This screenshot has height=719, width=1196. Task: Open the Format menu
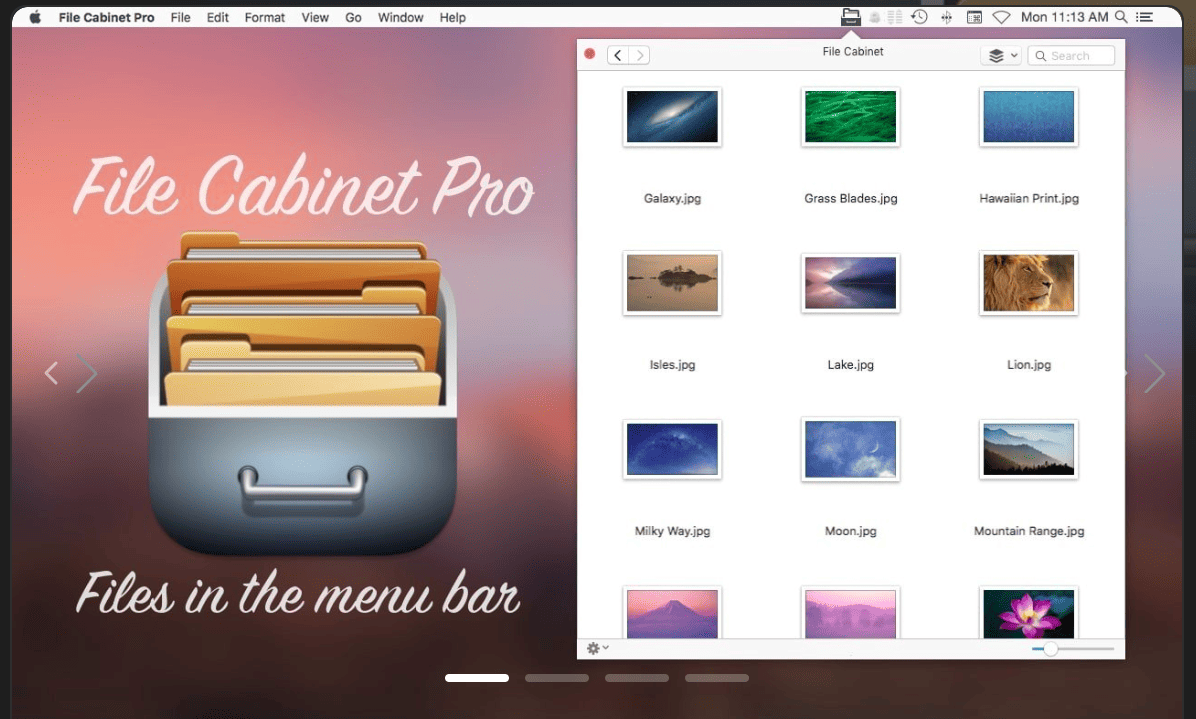tap(265, 17)
